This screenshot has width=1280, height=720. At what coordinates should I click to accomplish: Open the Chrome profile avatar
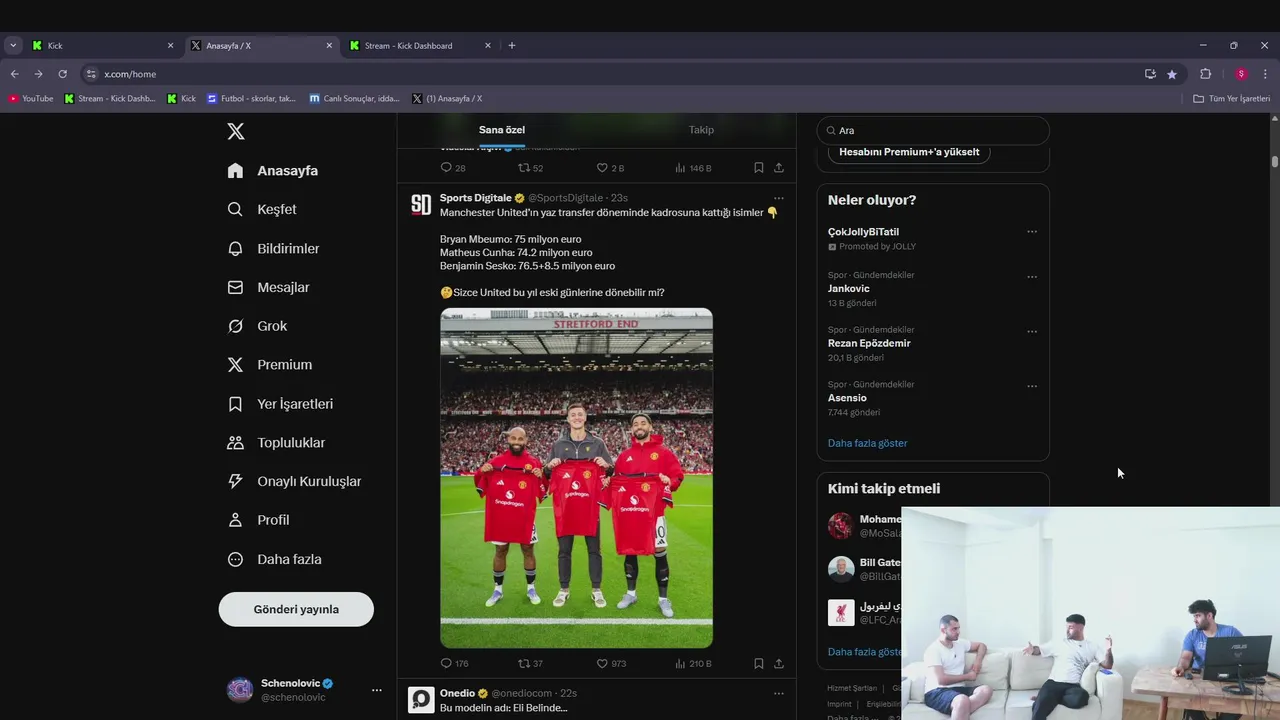[x=1241, y=74]
